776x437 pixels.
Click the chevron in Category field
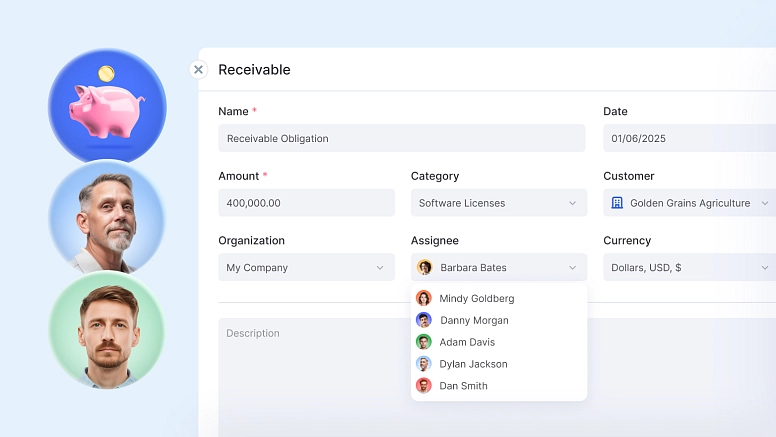(573, 203)
